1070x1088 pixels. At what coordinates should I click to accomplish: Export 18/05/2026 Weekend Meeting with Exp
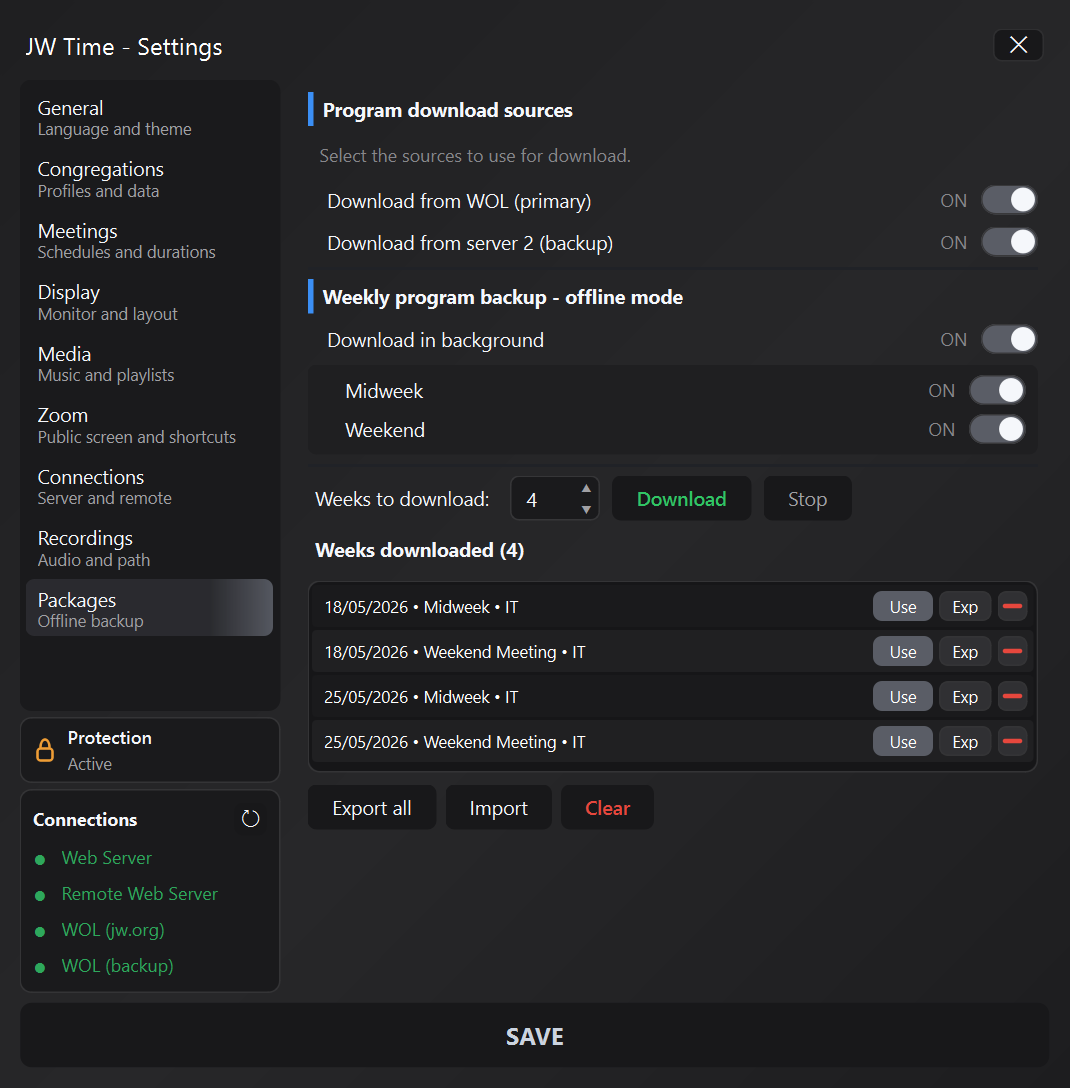pos(965,652)
